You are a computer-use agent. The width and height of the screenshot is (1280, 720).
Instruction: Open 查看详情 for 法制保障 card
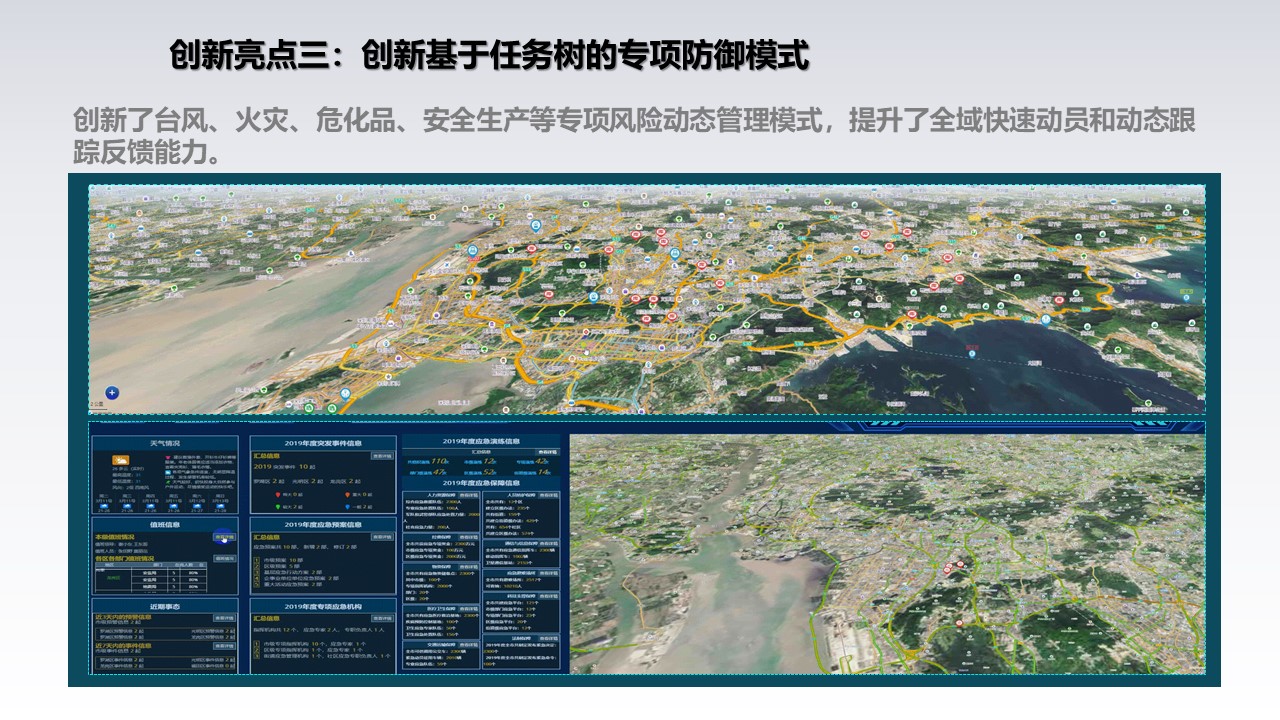click(548, 639)
